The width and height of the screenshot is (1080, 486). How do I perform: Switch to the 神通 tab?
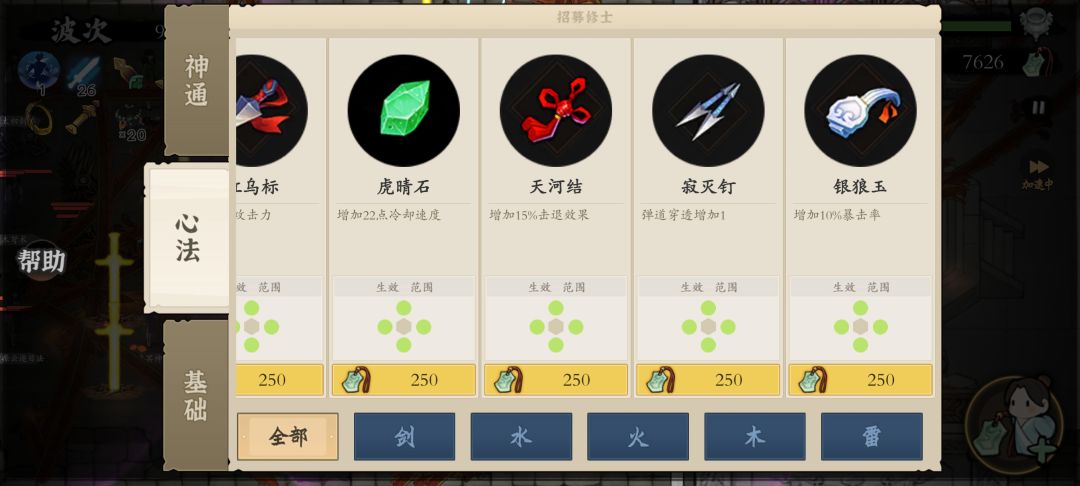(x=196, y=81)
